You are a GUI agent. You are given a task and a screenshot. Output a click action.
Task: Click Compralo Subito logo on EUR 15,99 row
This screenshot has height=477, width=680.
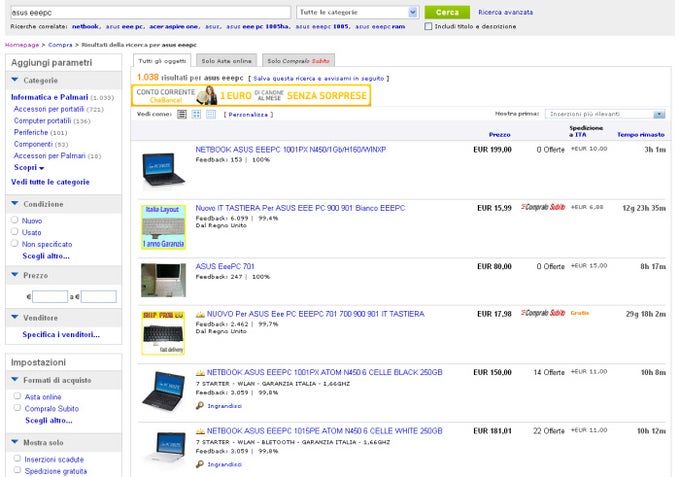[x=543, y=207]
